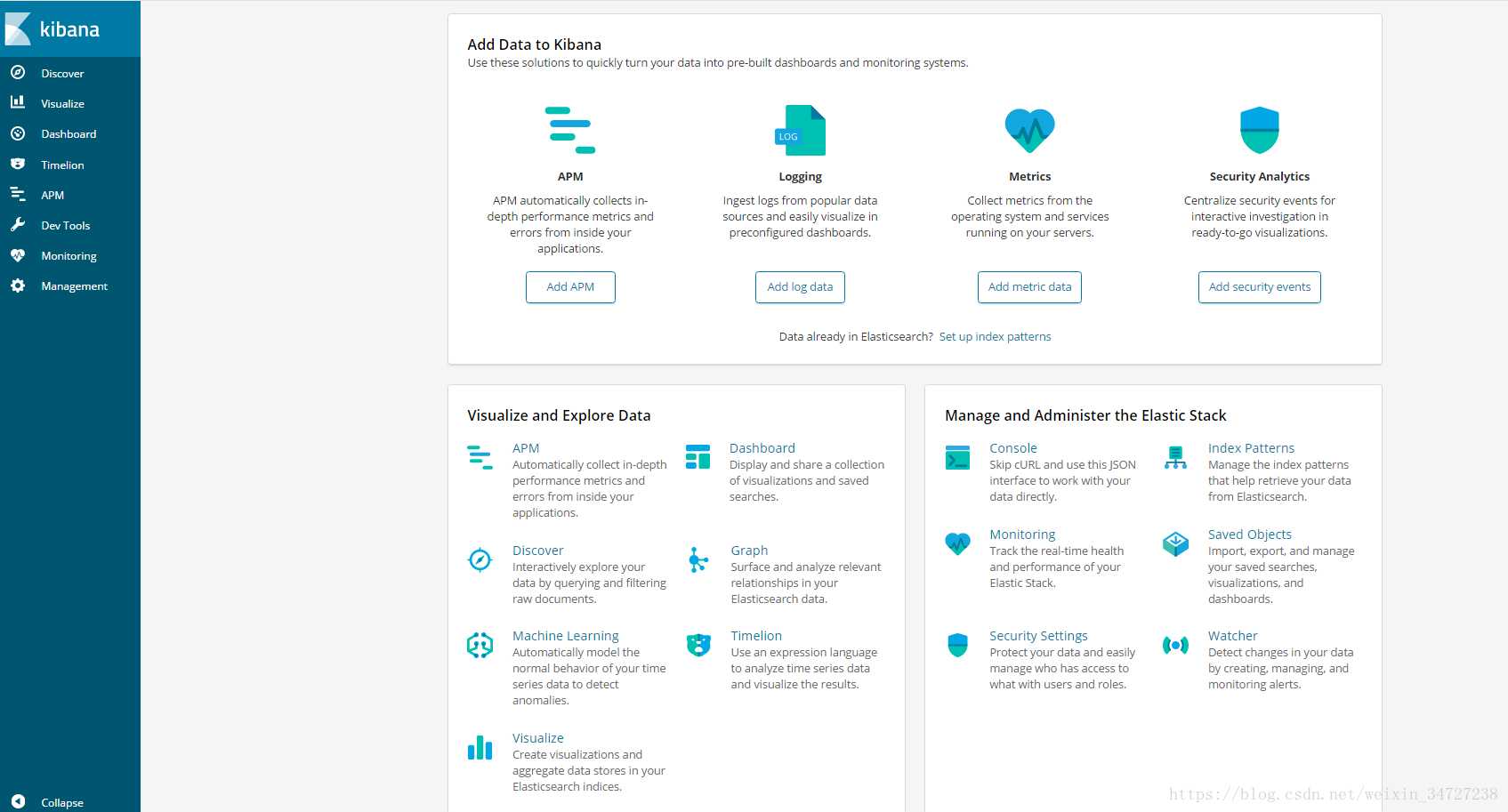Viewport: 1508px width, 812px height.
Task: Open Timelion link in explore panel
Action: pos(756,636)
